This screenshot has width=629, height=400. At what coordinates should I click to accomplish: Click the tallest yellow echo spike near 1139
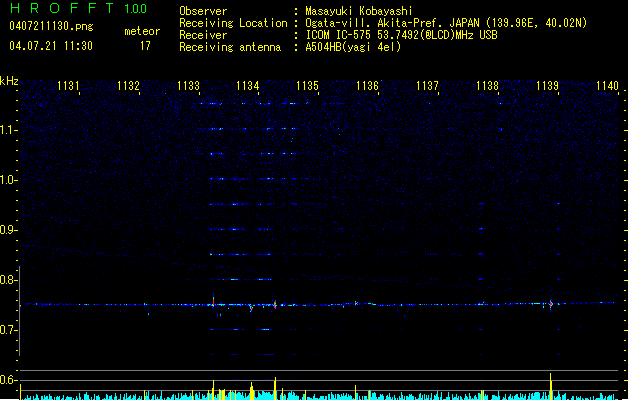(x=551, y=386)
